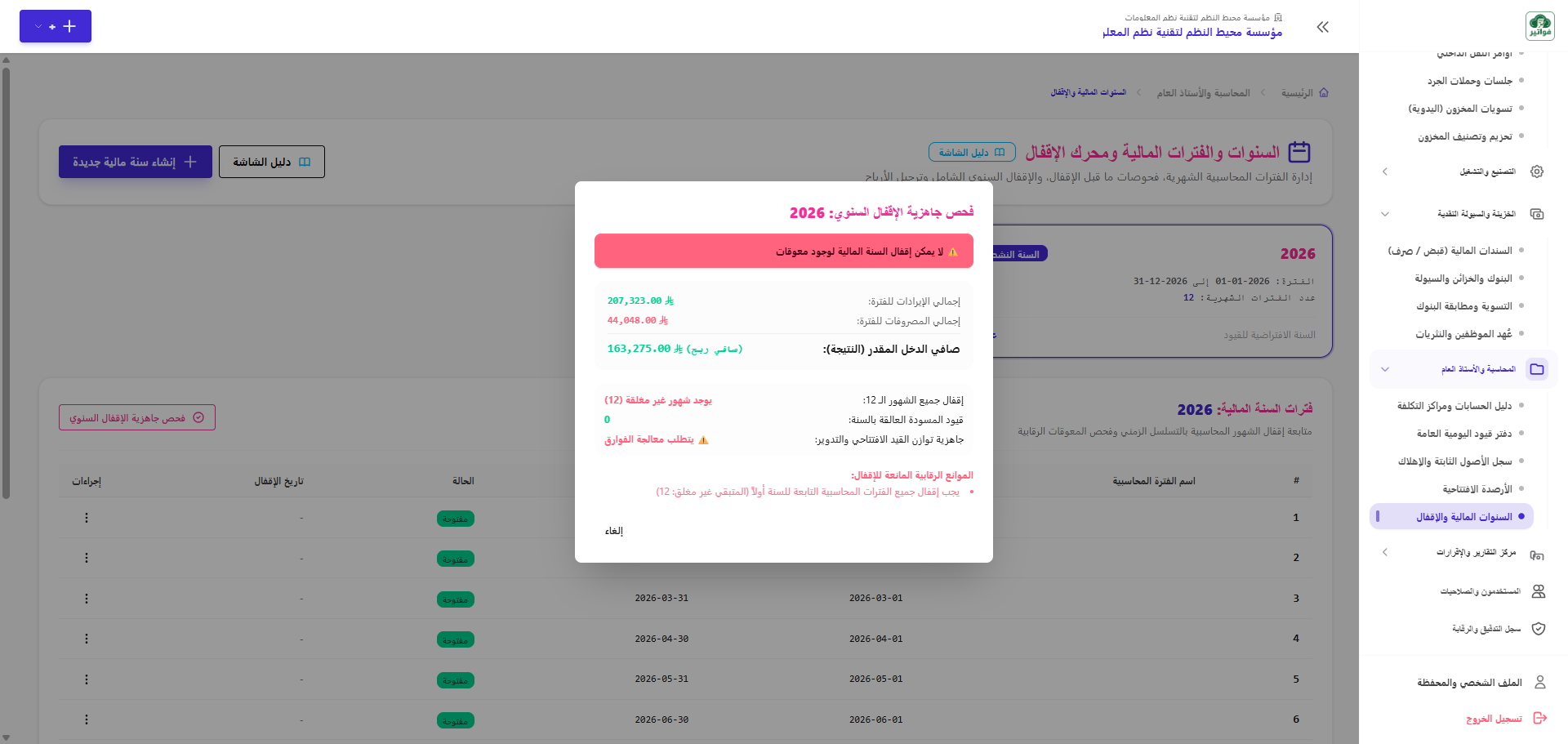Open التسوية ومطابقة البنوك sidebar item

1463,306
